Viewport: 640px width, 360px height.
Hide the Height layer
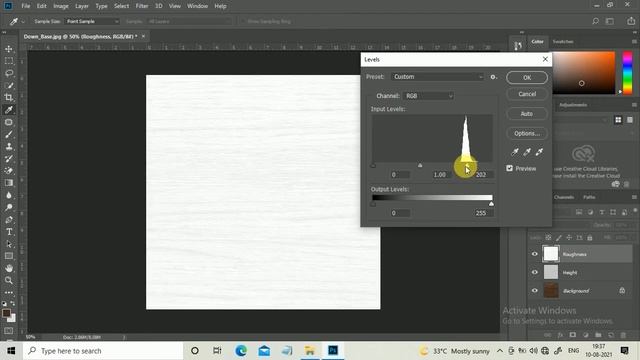coord(535,272)
